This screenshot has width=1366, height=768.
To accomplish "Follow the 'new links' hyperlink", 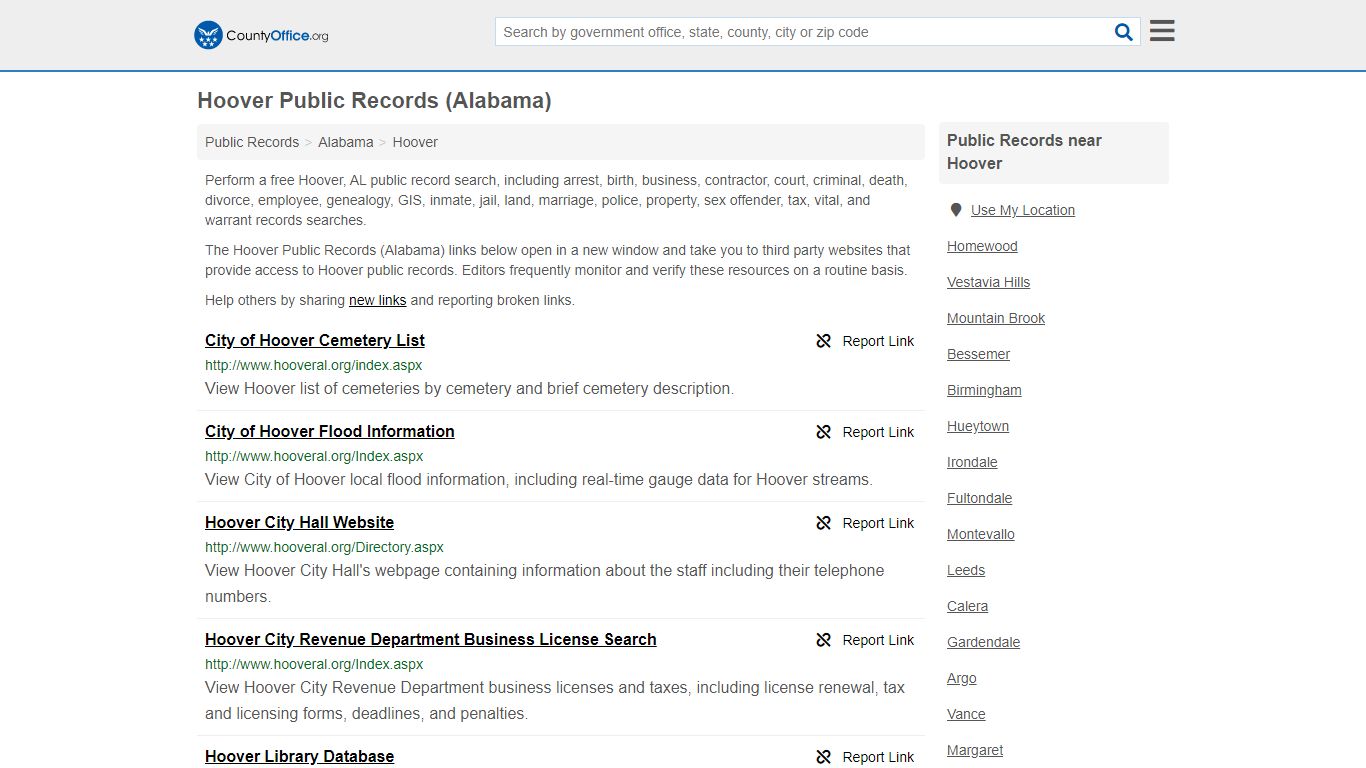I will pos(377,300).
